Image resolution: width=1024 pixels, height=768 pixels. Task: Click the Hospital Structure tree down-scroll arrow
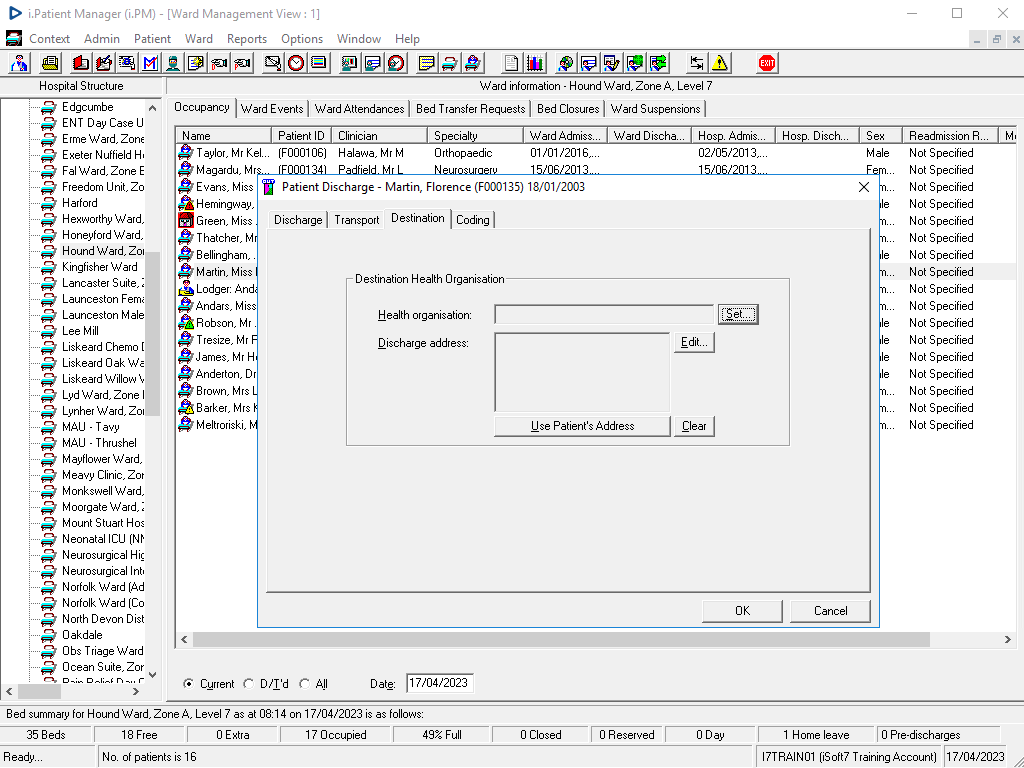(x=152, y=675)
